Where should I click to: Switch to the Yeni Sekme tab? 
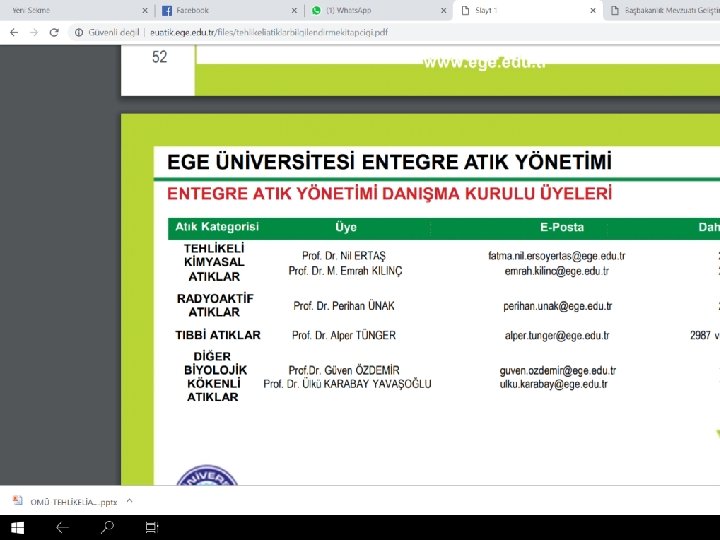click(76, 10)
